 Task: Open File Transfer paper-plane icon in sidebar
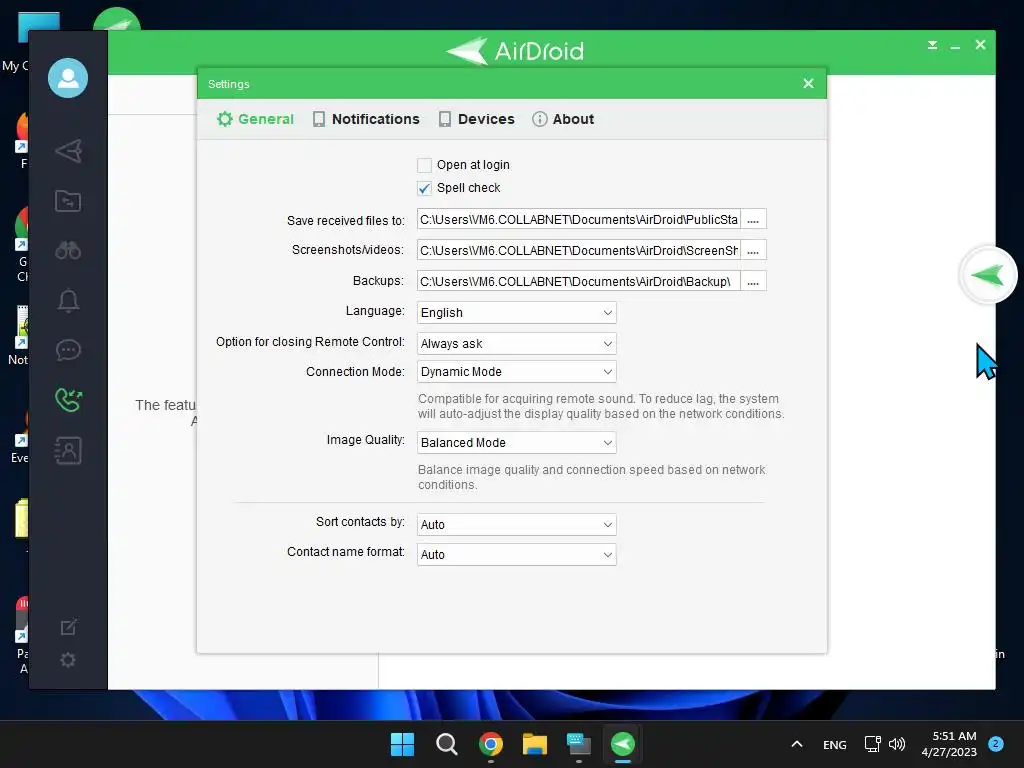pyautogui.click(x=68, y=151)
